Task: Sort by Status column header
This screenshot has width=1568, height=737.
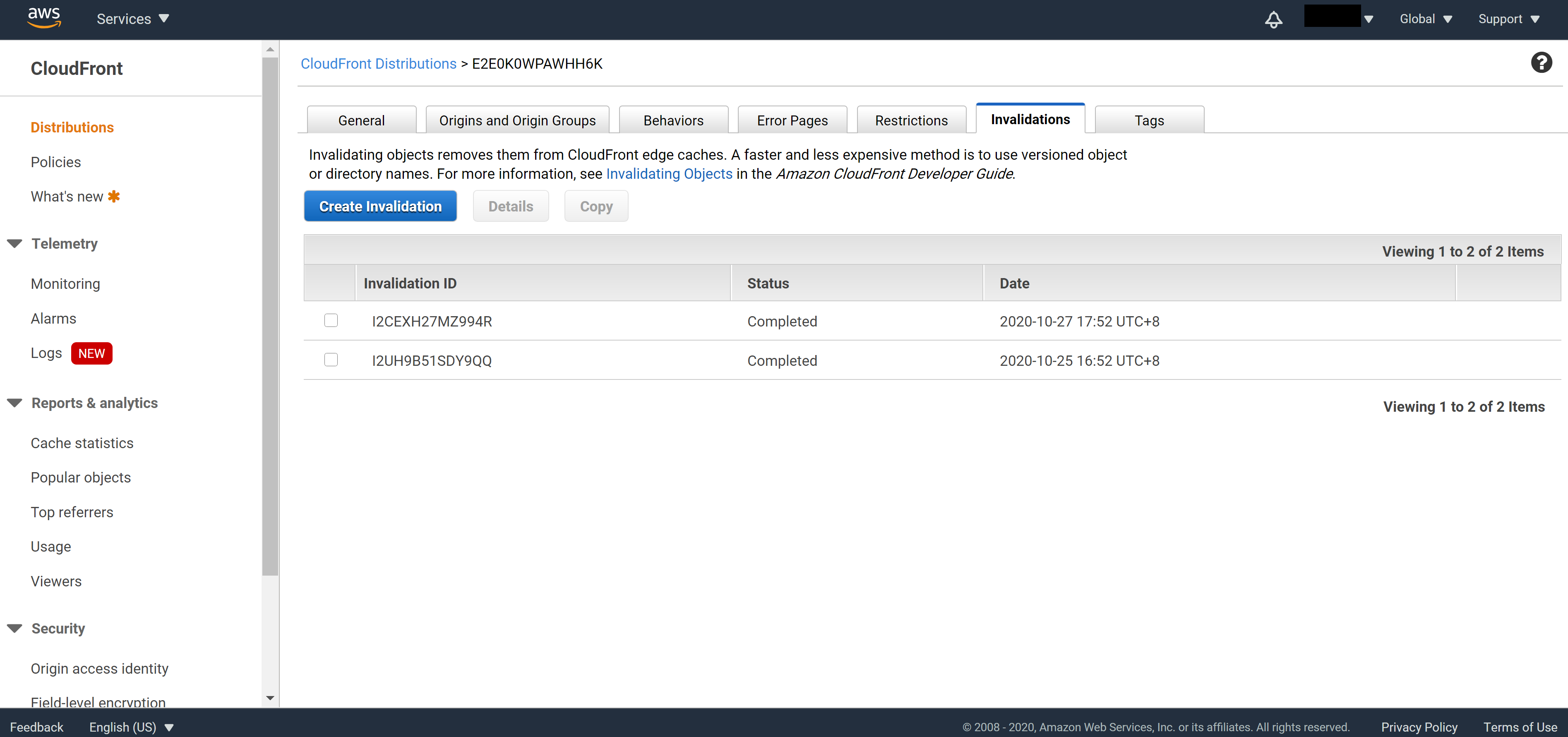Action: (857, 283)
